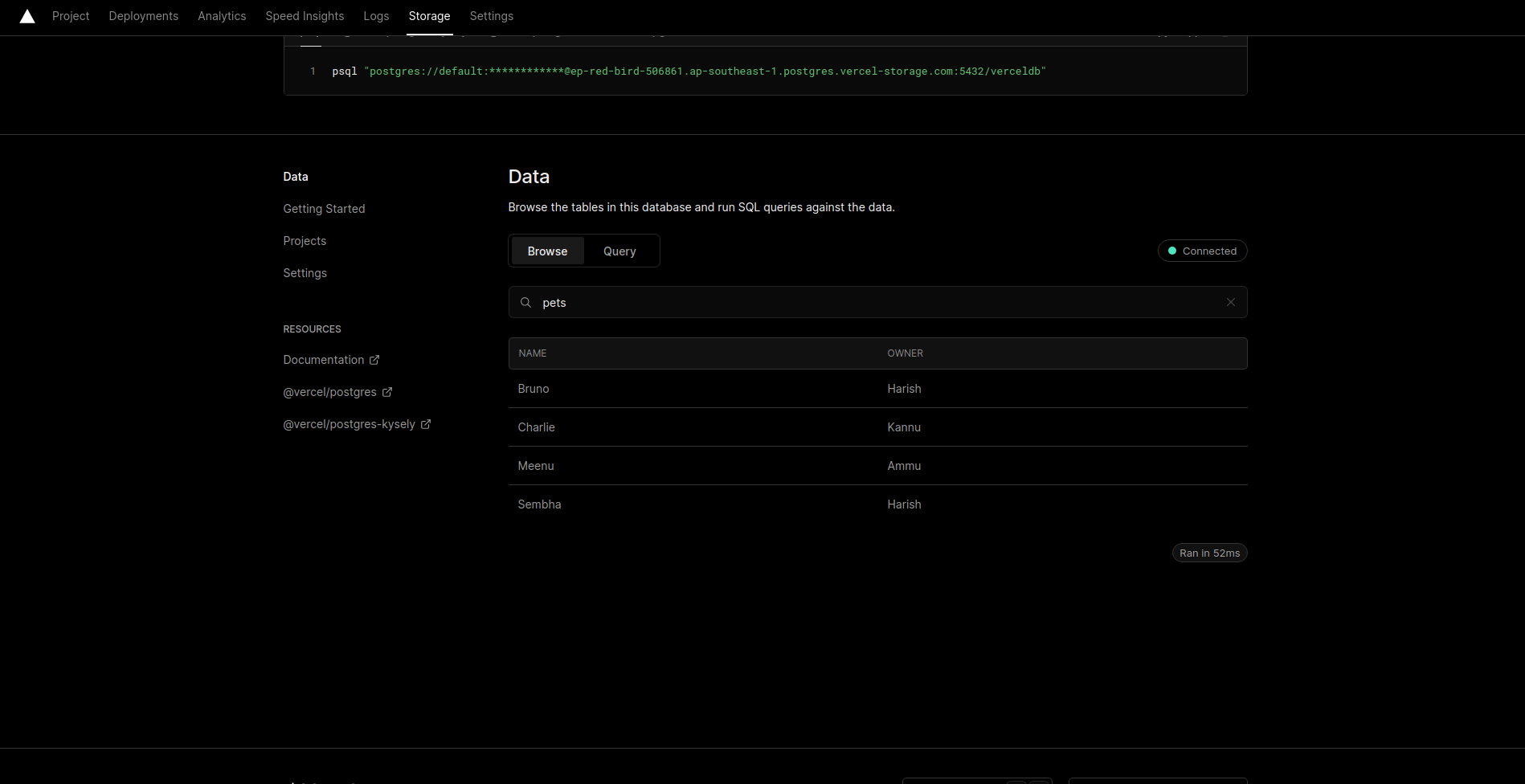
Task: Open the Logs tab
Action: coord(376,16)
